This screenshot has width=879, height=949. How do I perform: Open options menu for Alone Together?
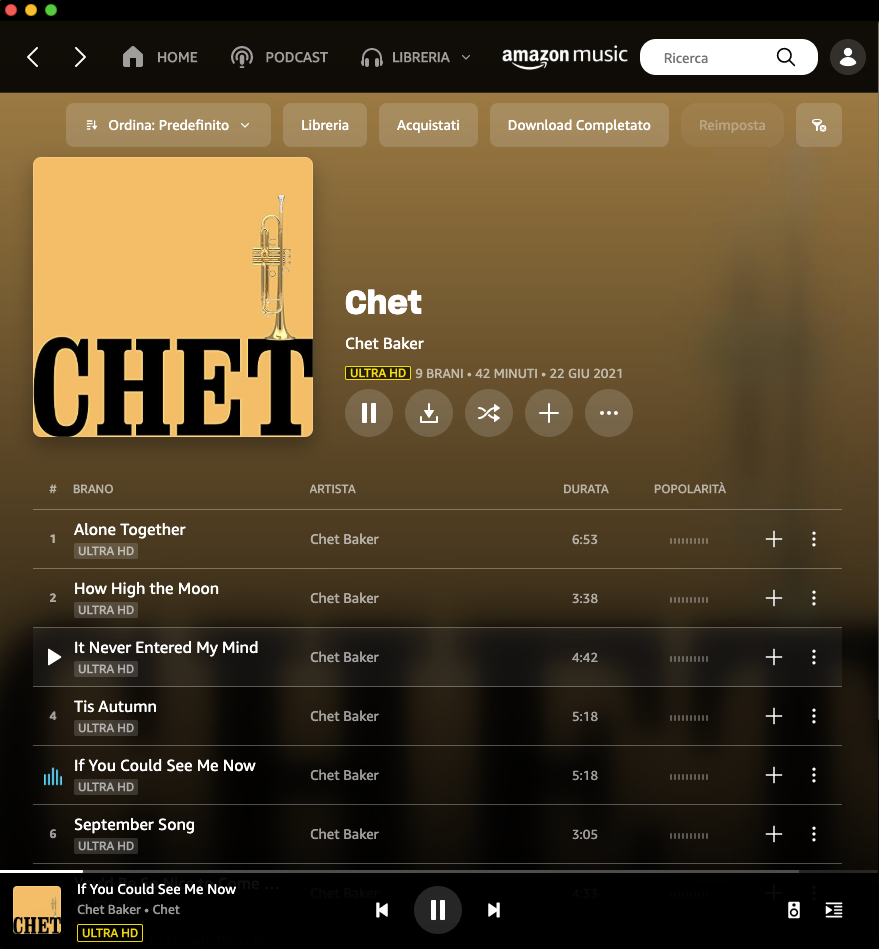[814, 539]
